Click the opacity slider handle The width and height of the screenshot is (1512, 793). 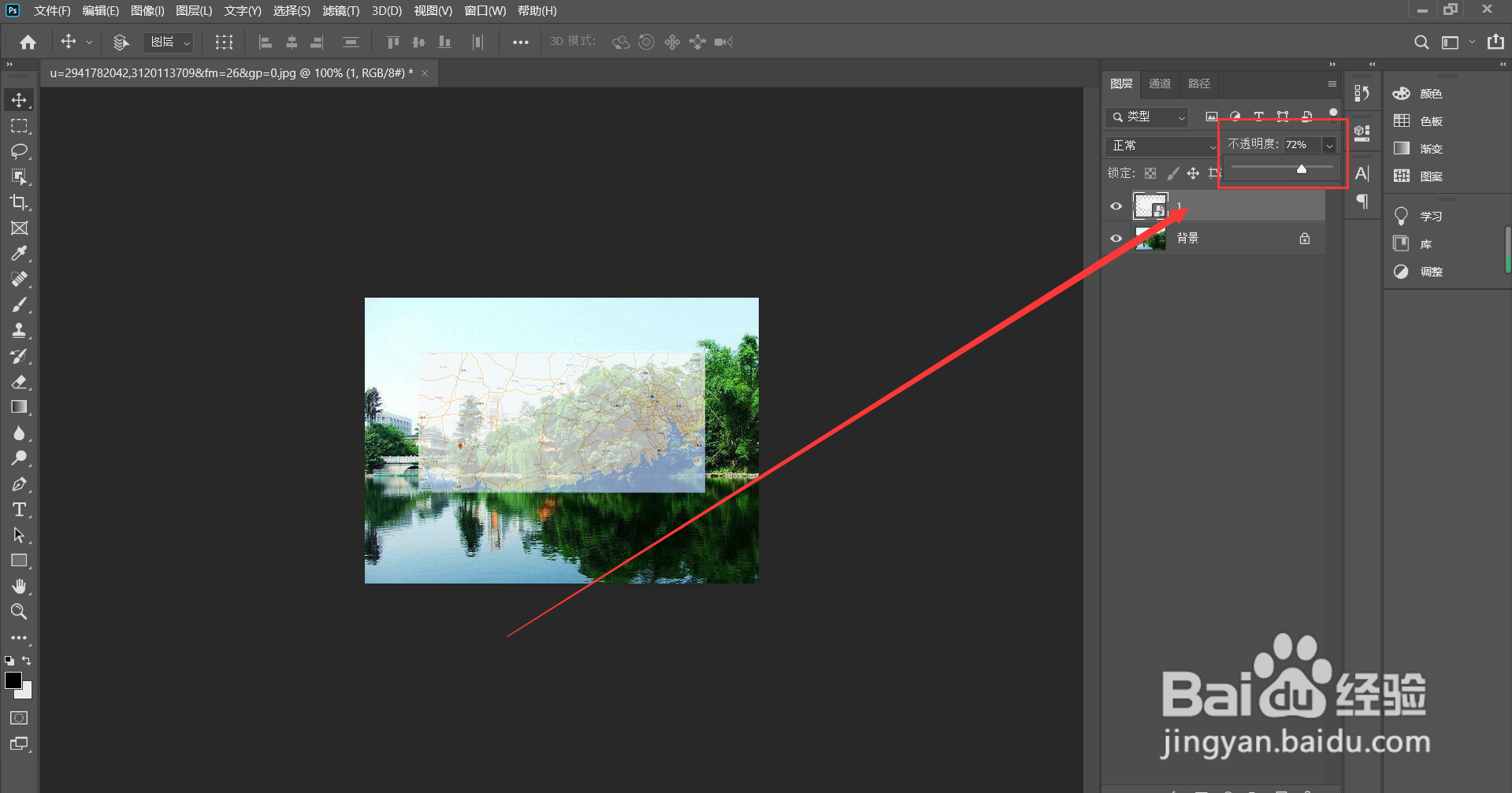1302,169
